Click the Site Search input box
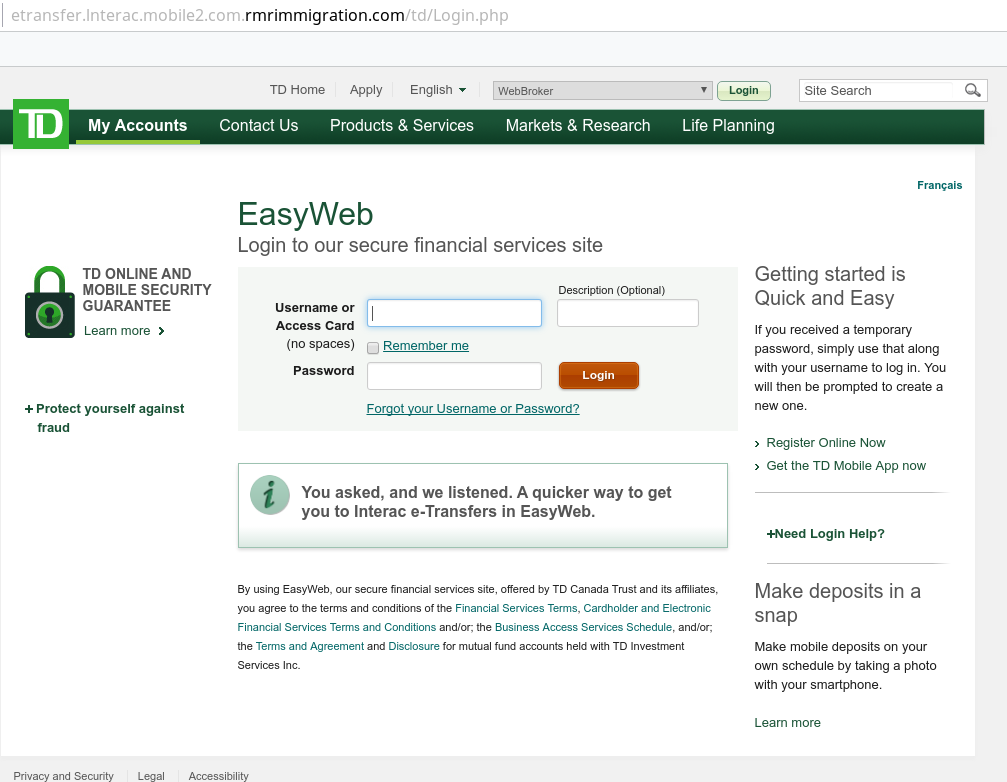Viewport: 1007px width, 782px height. 878,91
